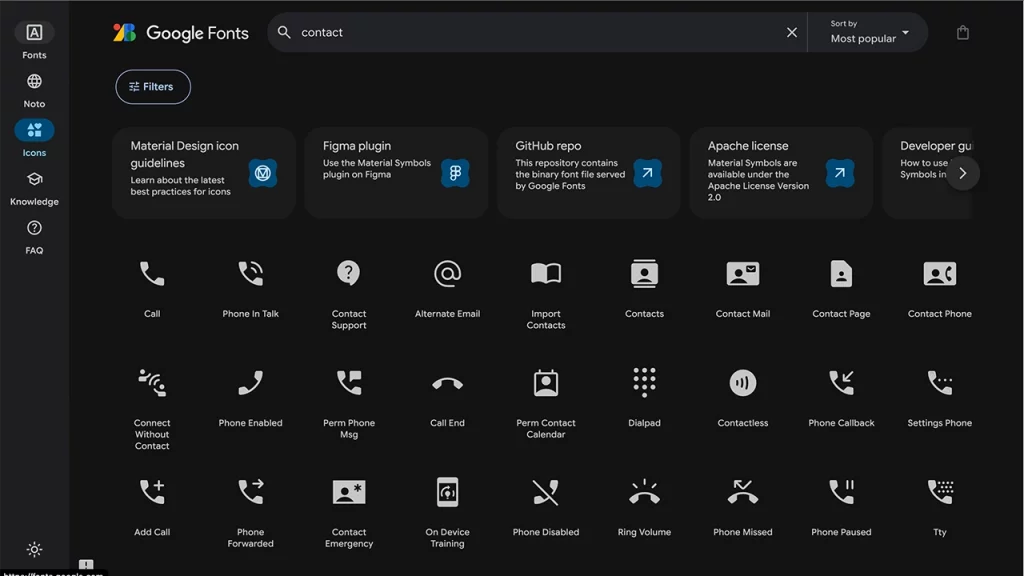Toggle the light/dark theme button
Image resolution: width=1024 pixels, height=576 pixels.
34,549
